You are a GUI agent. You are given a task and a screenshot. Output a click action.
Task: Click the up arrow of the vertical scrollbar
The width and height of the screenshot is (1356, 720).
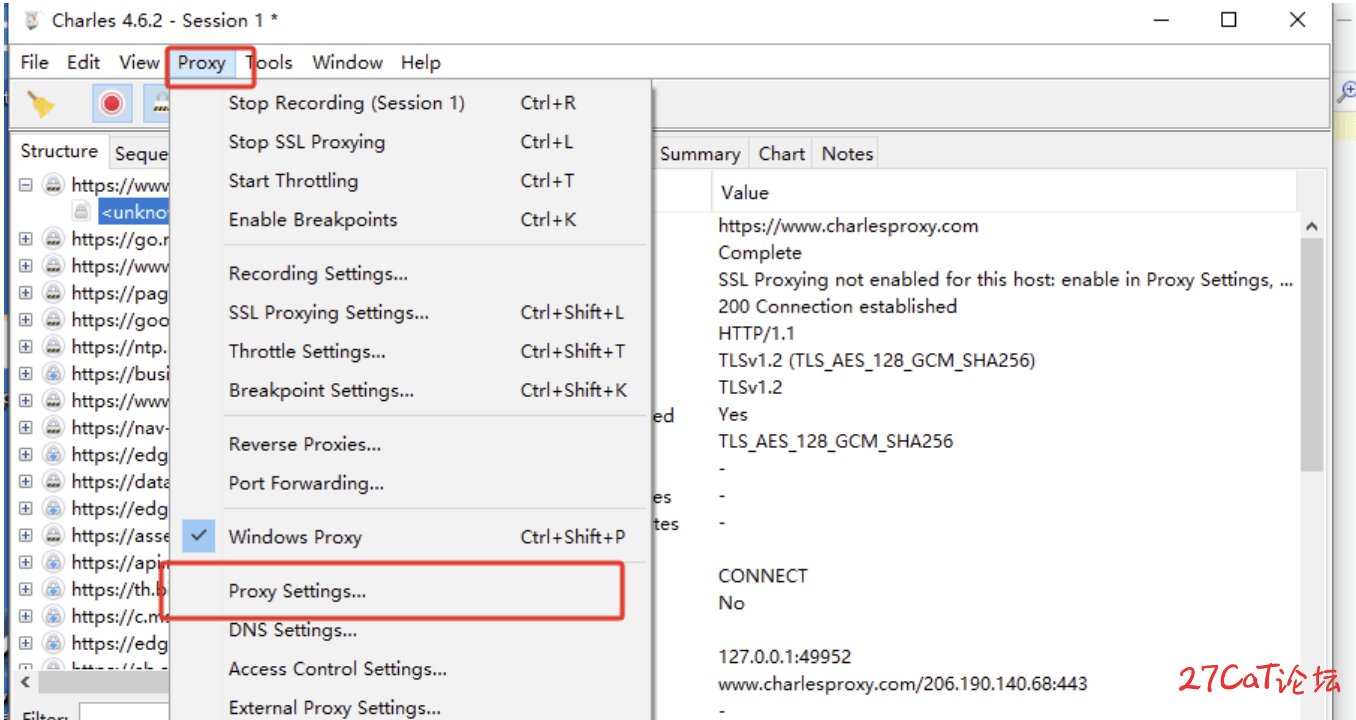coord(1312,227)
